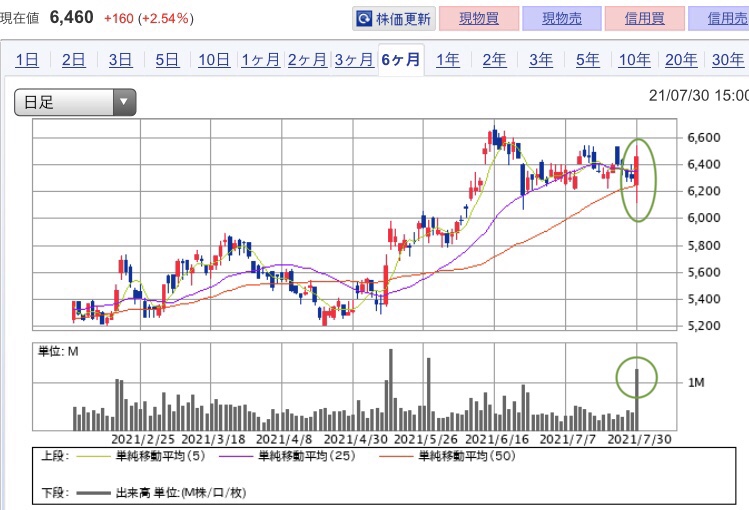Click the 2021/4/30 date axis label
749x510 pixels.
(355, 439)
